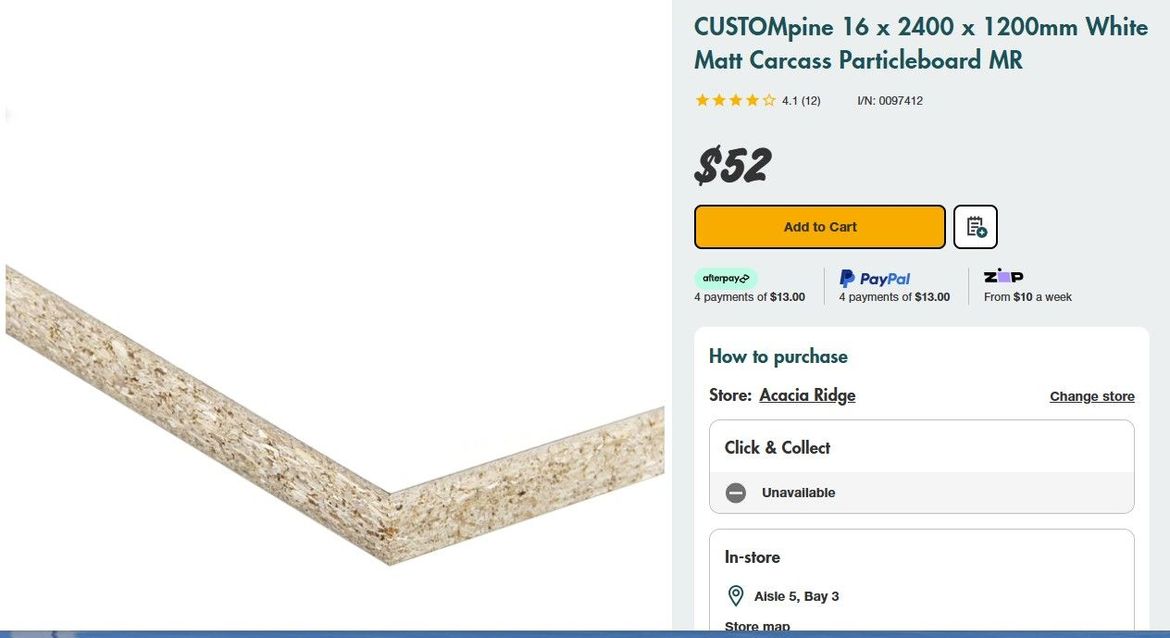Click the $52 price display
Viewport: 1170px width, 638px height.
point(731,165)
